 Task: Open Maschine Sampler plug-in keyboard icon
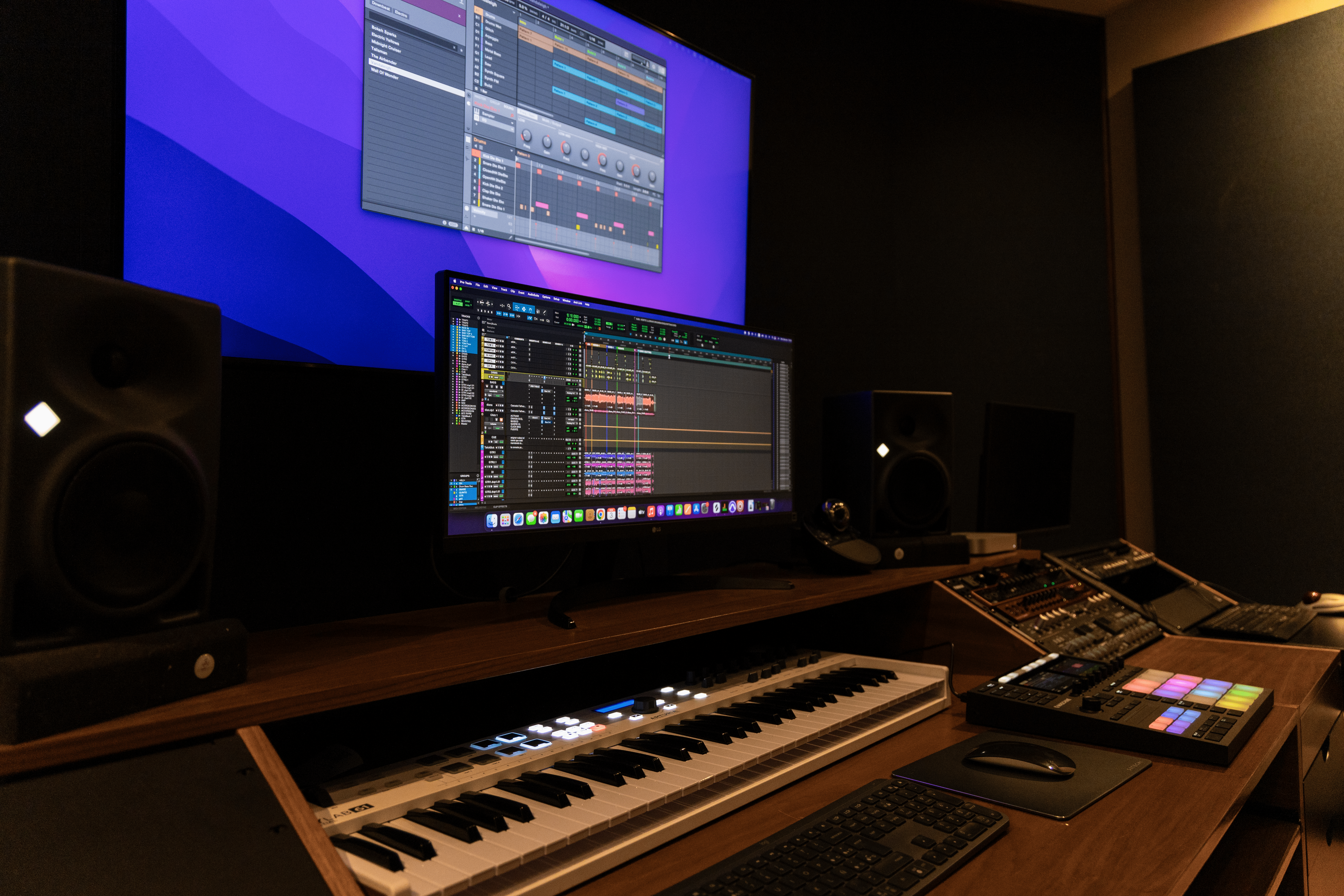click(477, 111)
